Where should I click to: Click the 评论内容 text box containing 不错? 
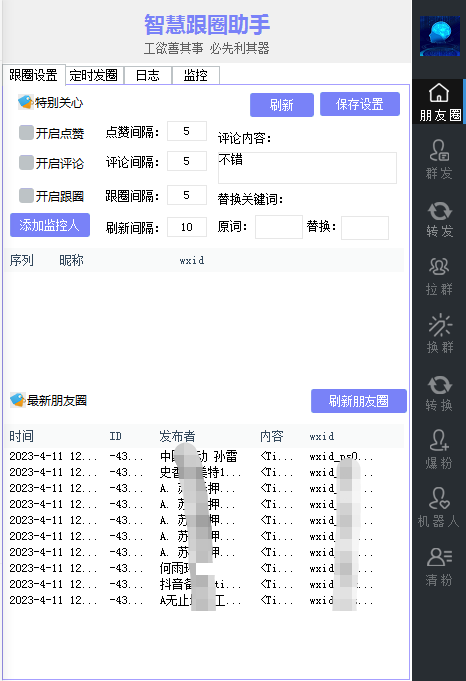(x=307, y=168)
